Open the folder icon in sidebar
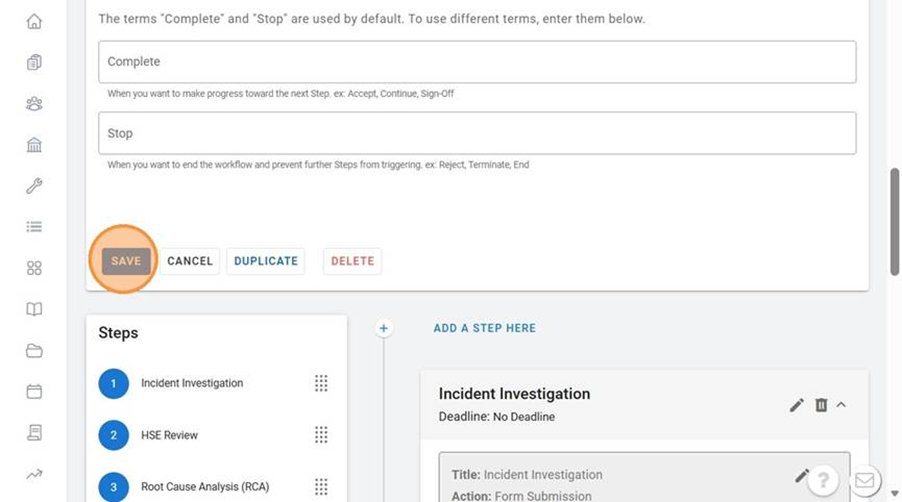The width and height of the screenshot is (902, 502). [x=34, y=350]
